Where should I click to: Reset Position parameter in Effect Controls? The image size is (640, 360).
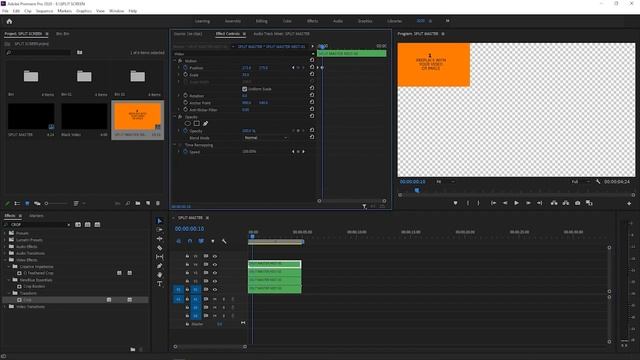[312, 67]
